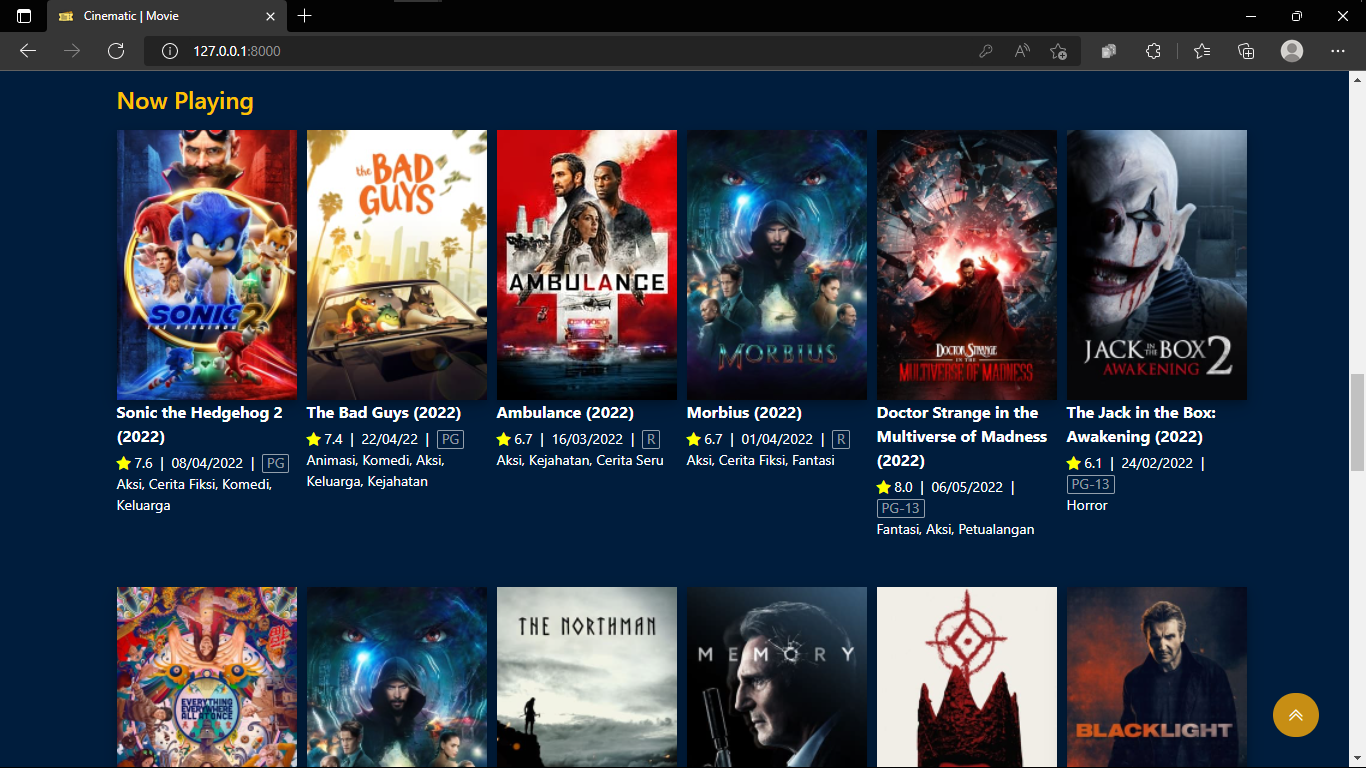Click the PG badge under The Bad Guys
Viewport: 1366px width, 768px height.
(x=450, y=439)
